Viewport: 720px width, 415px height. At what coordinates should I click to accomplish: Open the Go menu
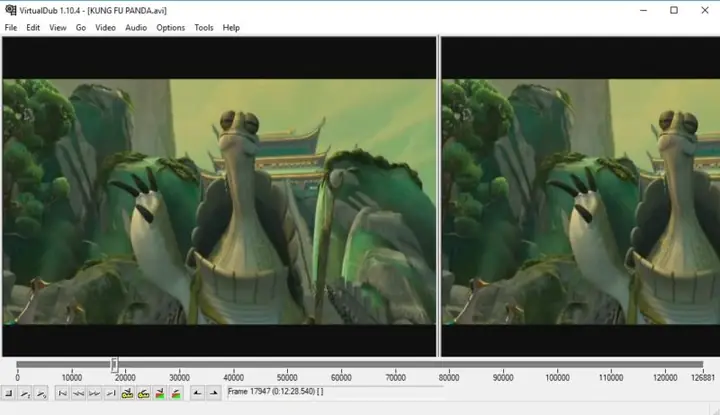81,28
